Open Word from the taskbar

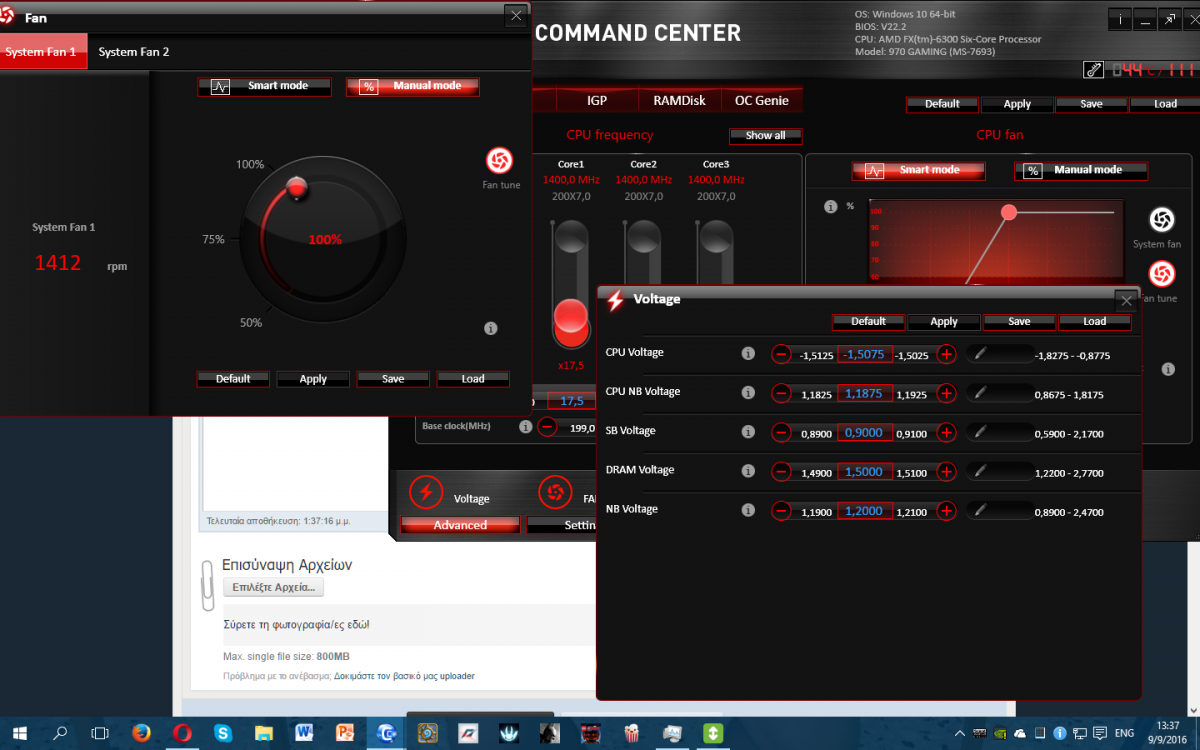[x=304, y=733]
